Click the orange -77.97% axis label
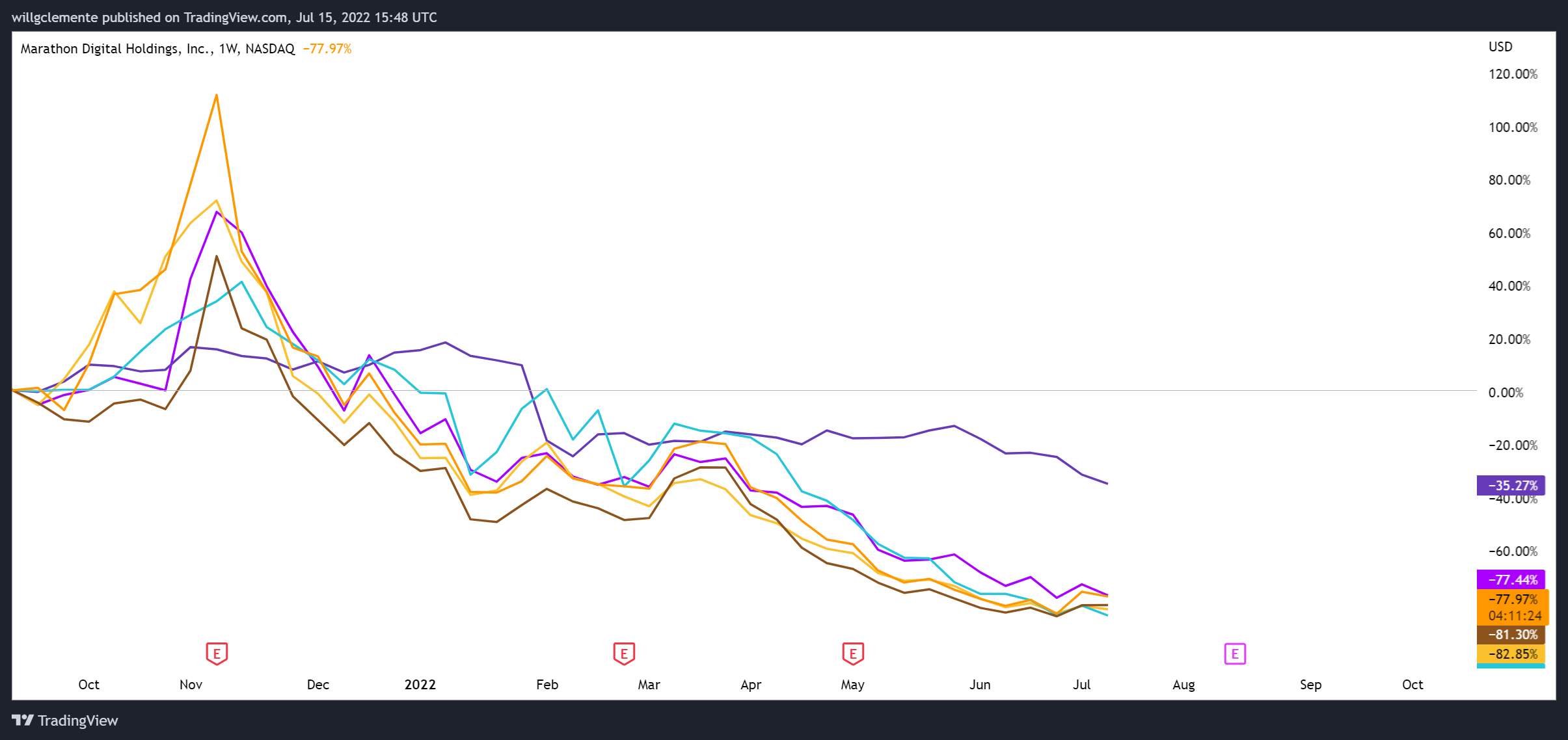Image resolution: width=1568 pixels, height=740 pixels. pos(1513,599)
